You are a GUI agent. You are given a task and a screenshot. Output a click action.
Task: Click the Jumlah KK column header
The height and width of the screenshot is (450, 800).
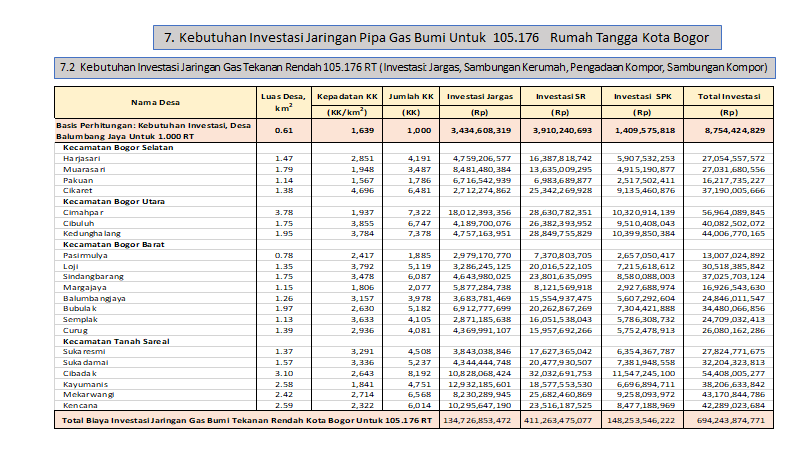pyautogui.click(x=411, y=96)
